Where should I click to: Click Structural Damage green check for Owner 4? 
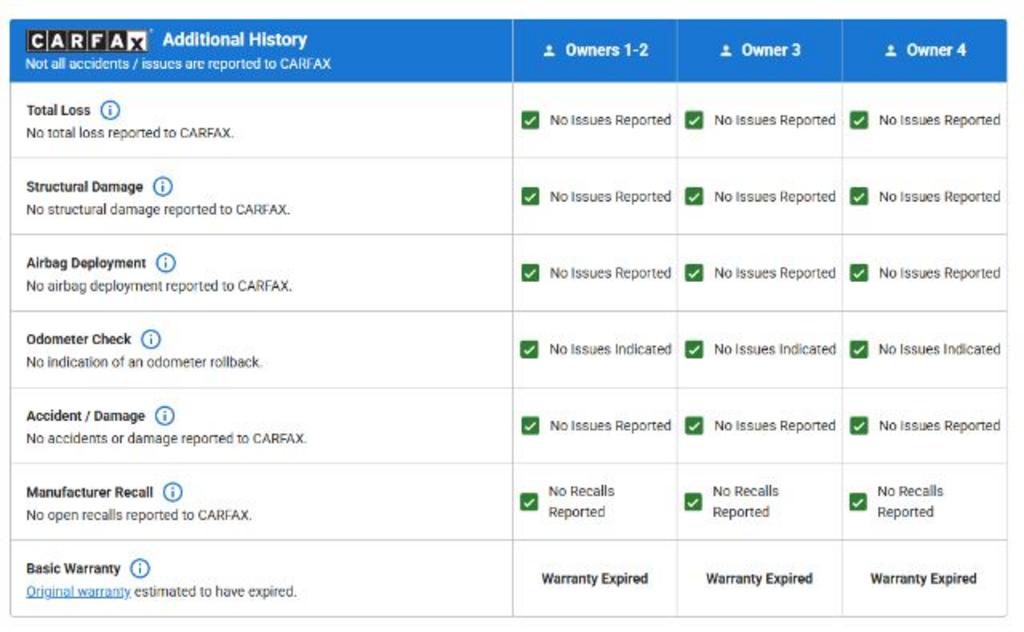(x=859, y=197)
